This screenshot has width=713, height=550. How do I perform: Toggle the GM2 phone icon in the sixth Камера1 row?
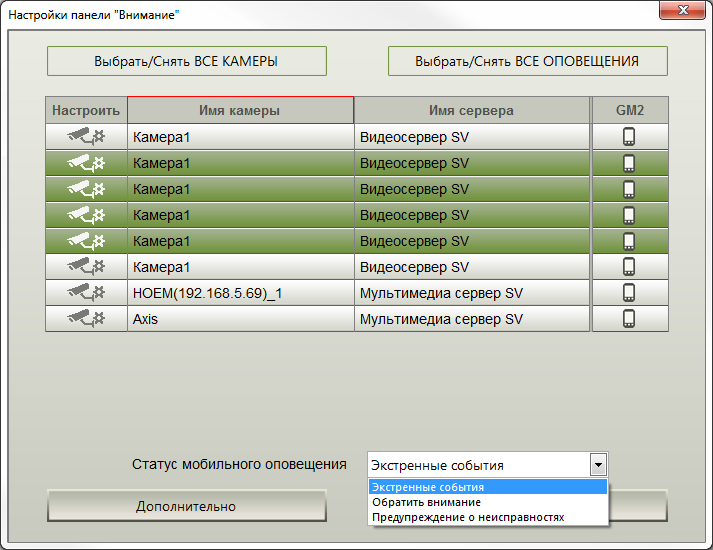[x=629, y=267]
